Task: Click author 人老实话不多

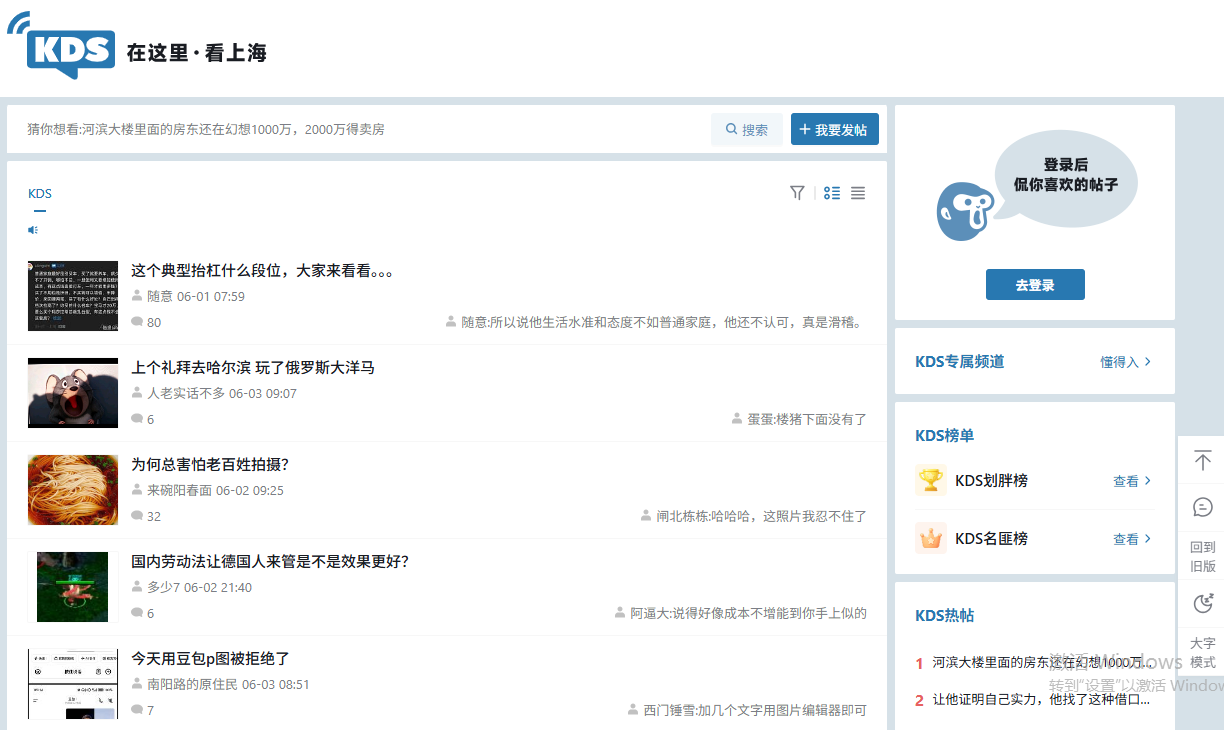Action: [x=186, y=394]
